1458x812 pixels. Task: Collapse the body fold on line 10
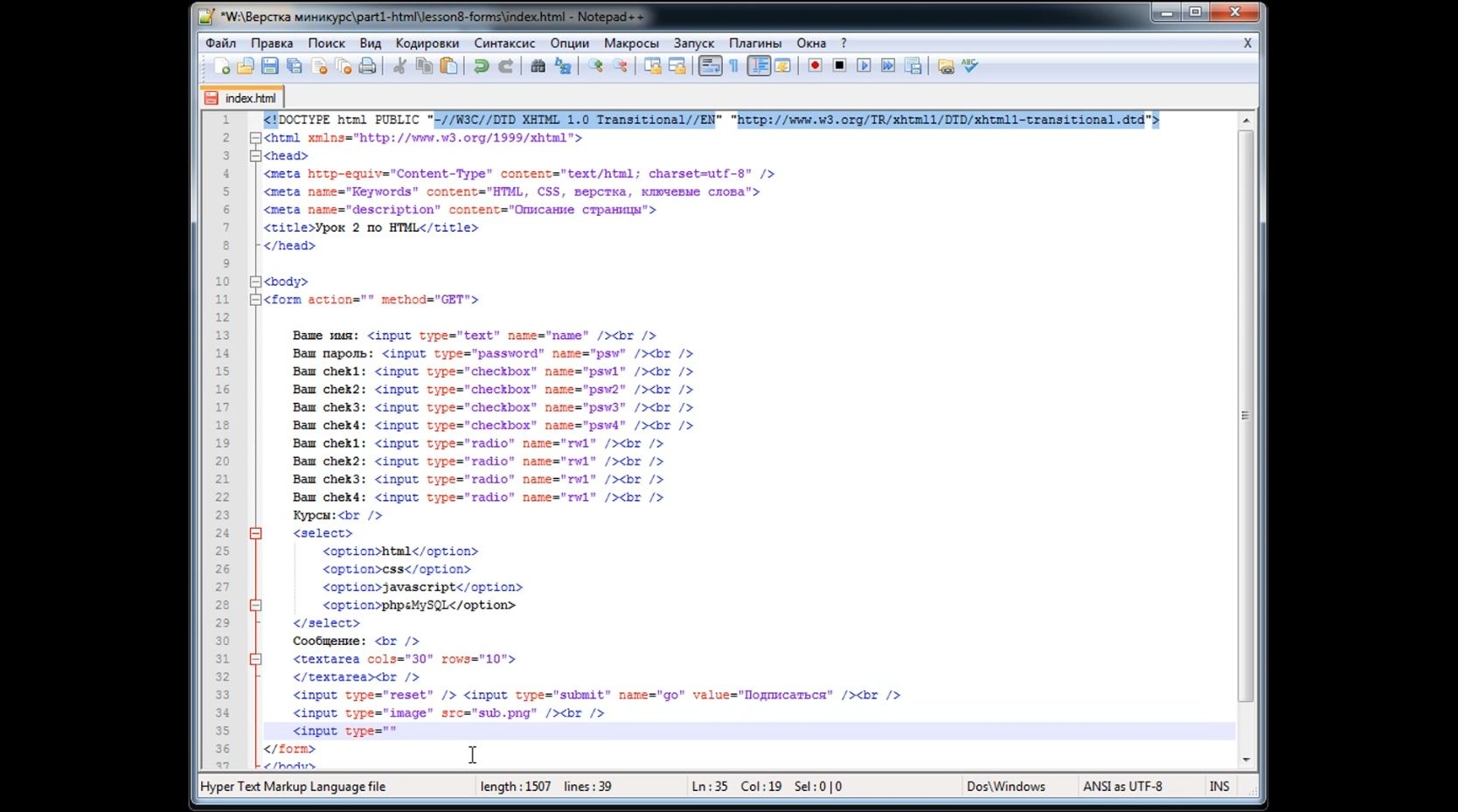[x=255, y=282]
